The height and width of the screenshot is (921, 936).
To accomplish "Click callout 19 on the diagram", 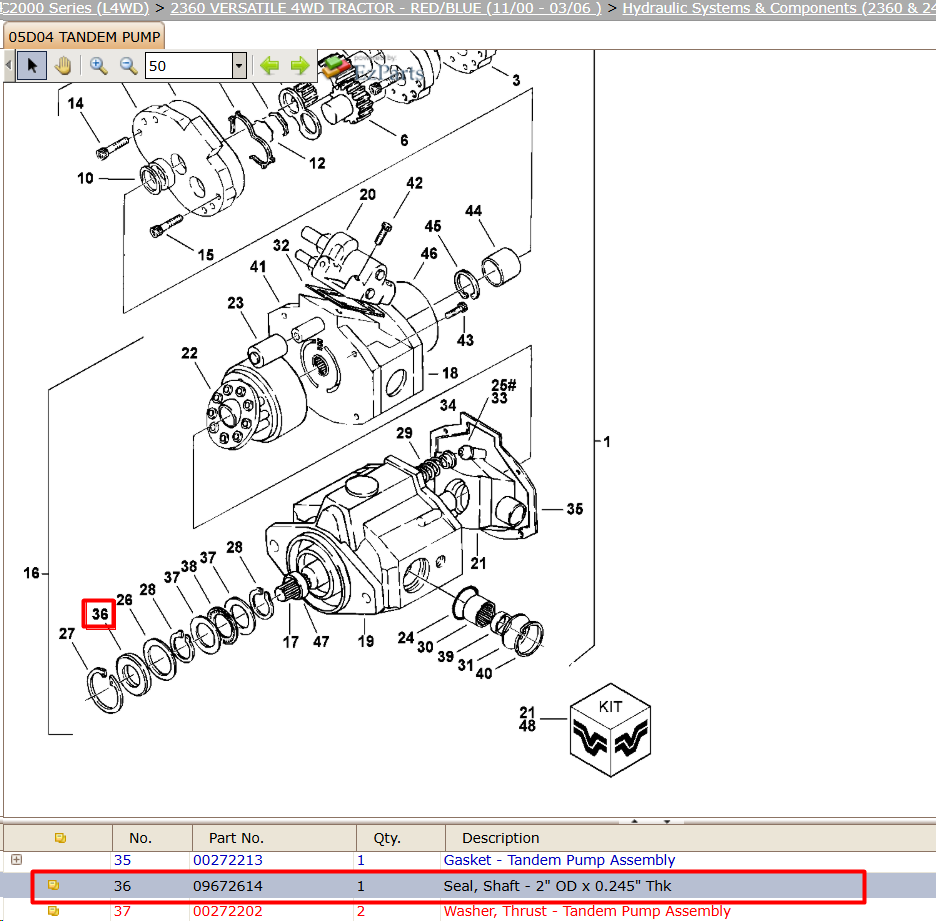I will (366, 641).
